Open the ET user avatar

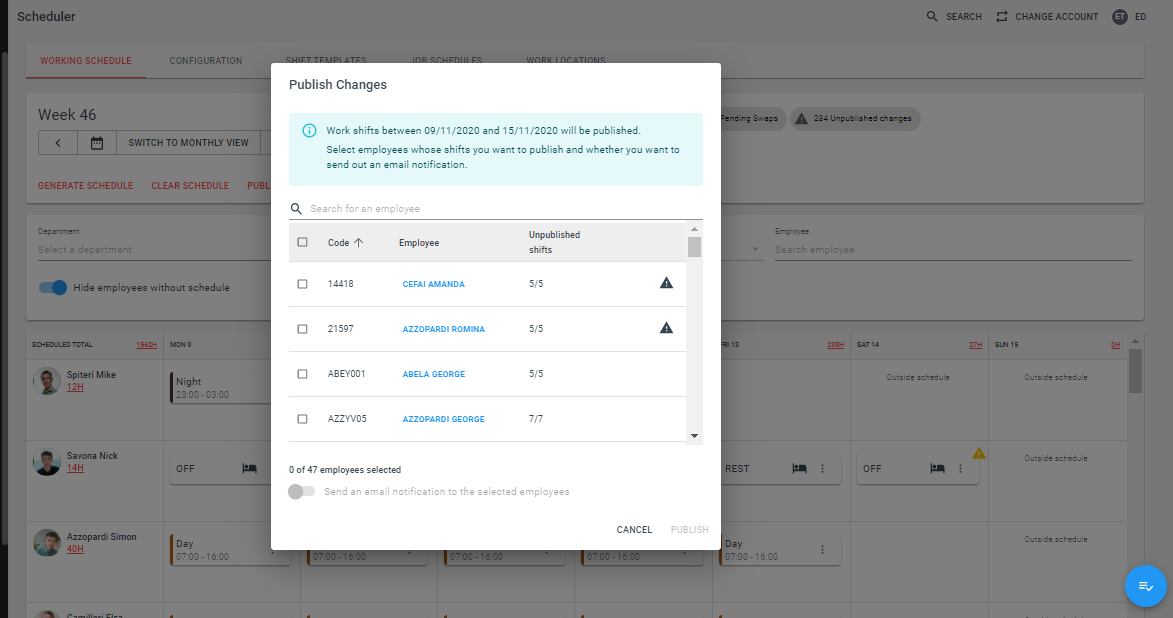point(1119,16)
